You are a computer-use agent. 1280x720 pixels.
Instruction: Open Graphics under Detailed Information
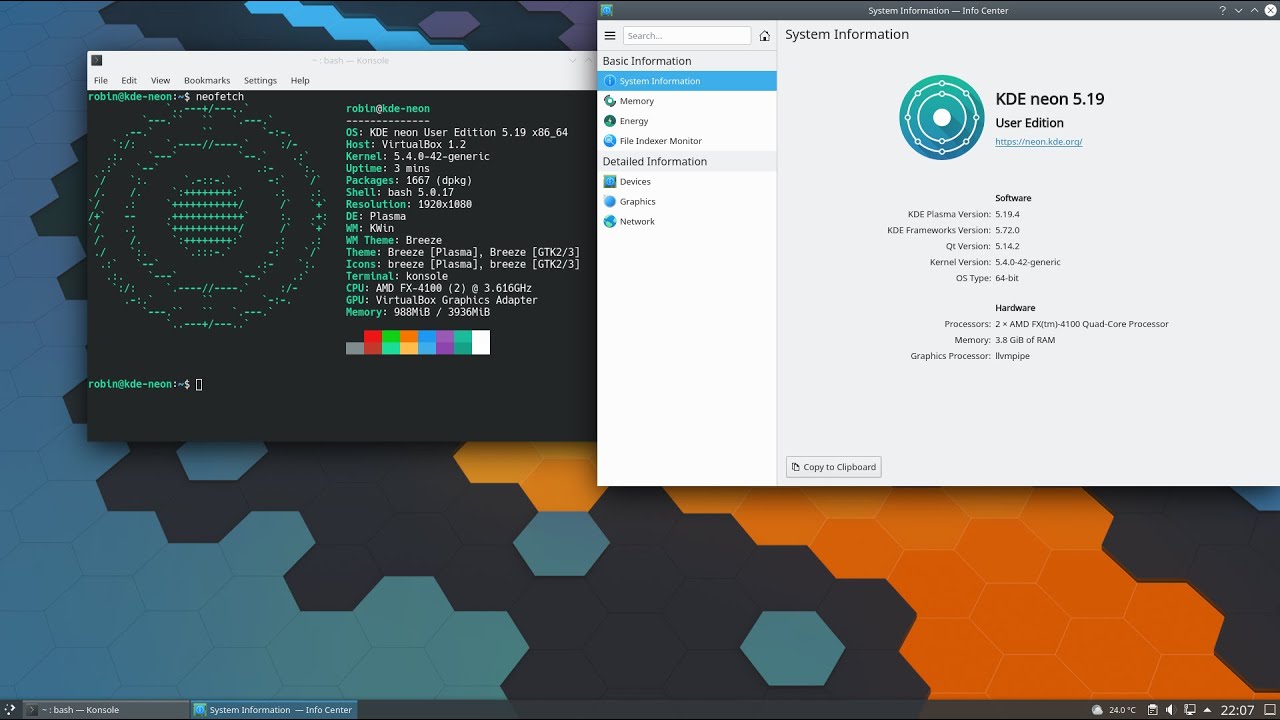[x=687, y=202]
